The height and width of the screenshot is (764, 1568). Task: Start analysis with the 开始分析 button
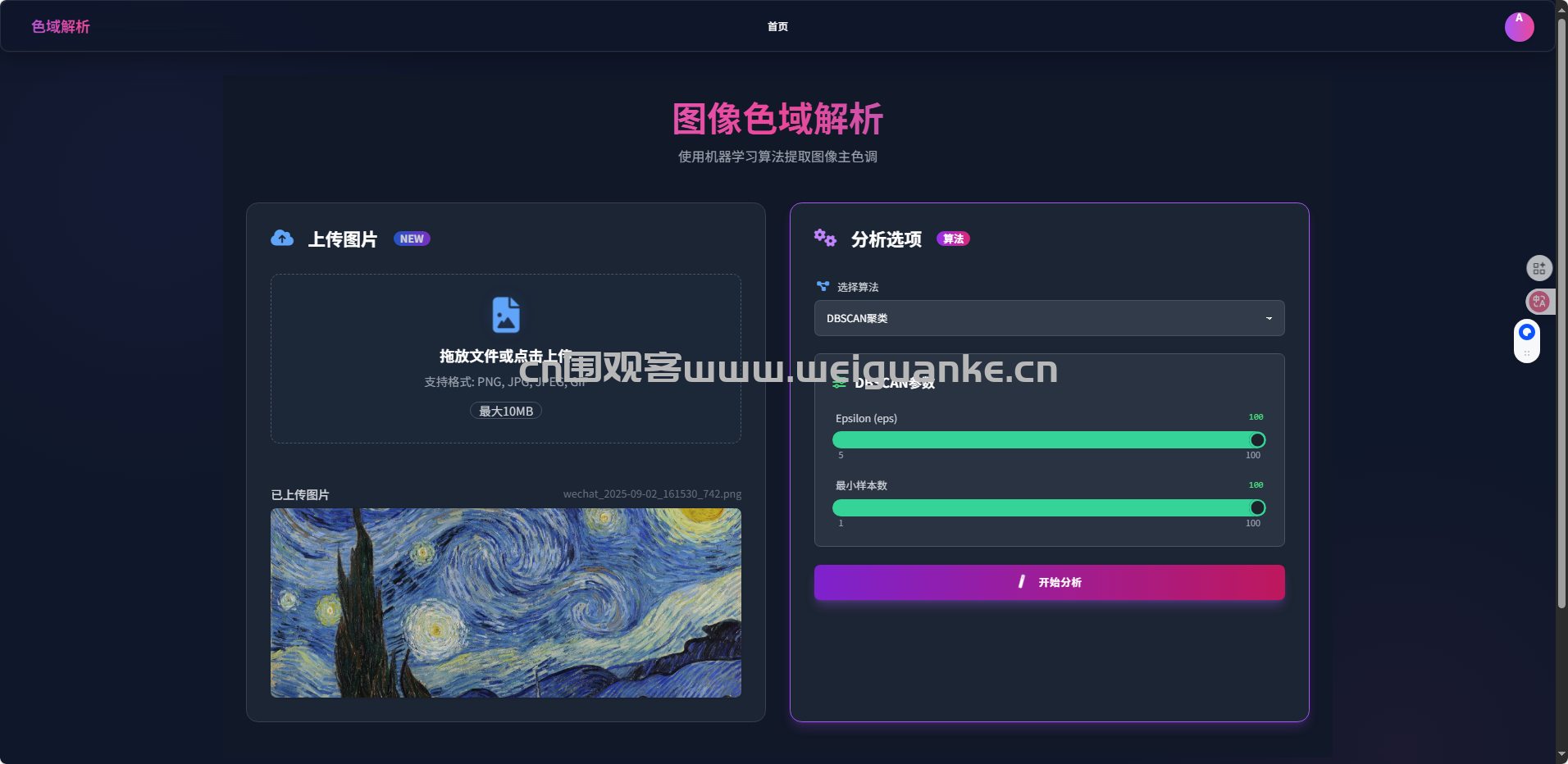tap(1049, 582)
